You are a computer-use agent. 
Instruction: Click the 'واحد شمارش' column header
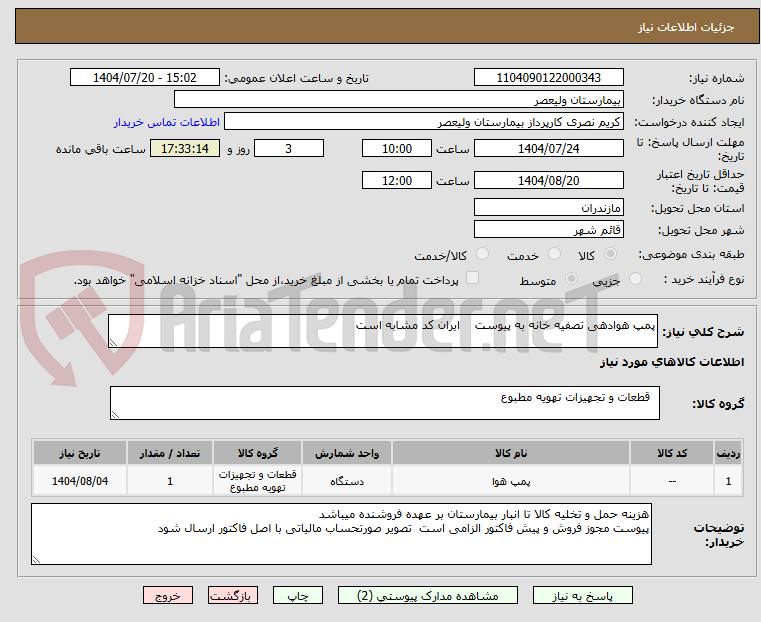[x=347, y=453]
